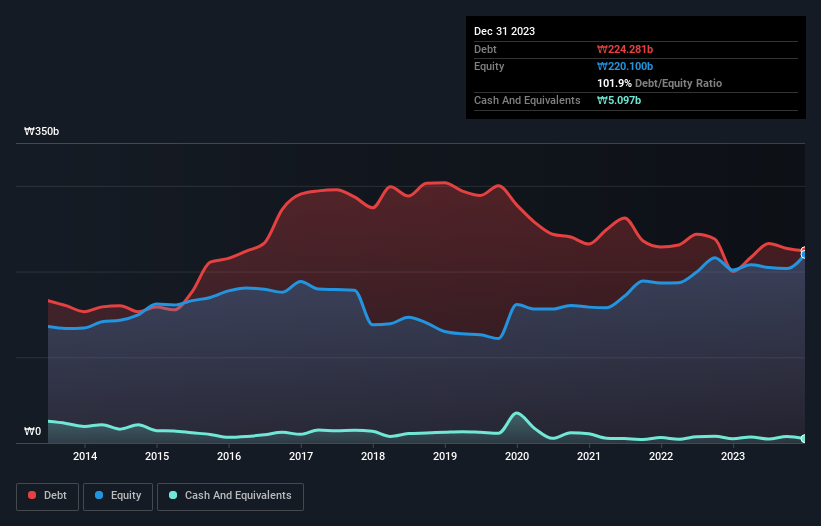Screen dimensions: 821x526
Task: Click the Equity label in tooltip
Action: click(489, 66)
